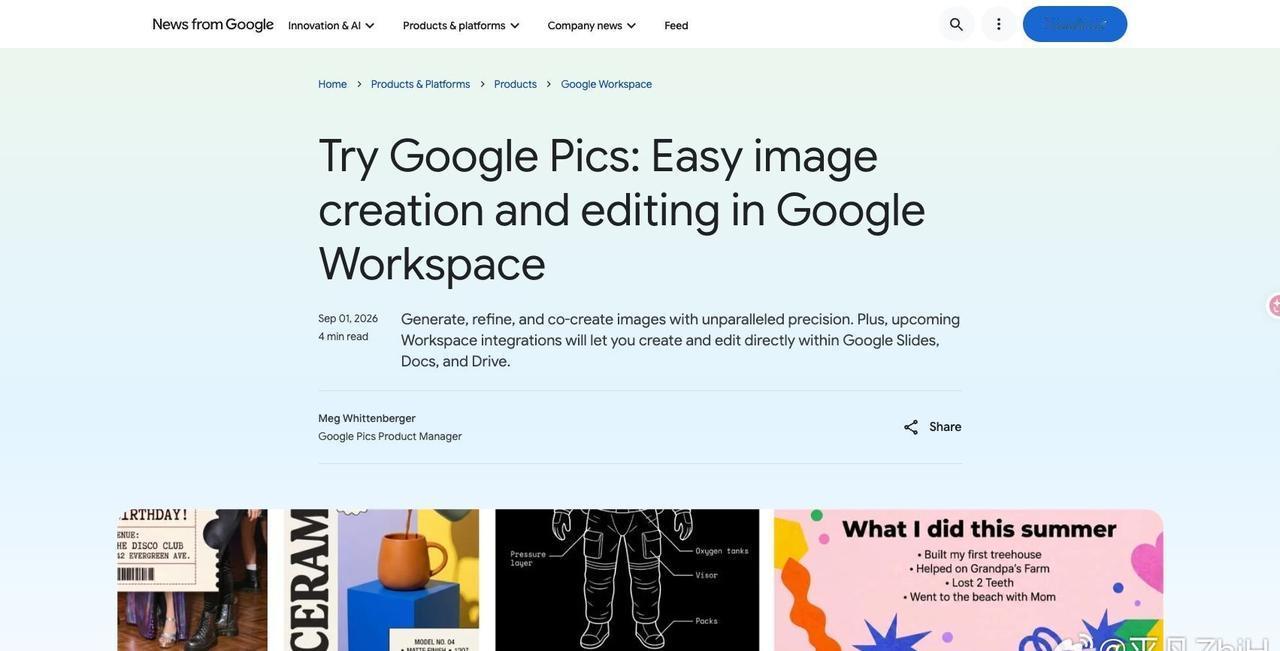Open Google Workspace breadcrumb link
Viewport: 1280px width, 651px height.
click(606, 84)
